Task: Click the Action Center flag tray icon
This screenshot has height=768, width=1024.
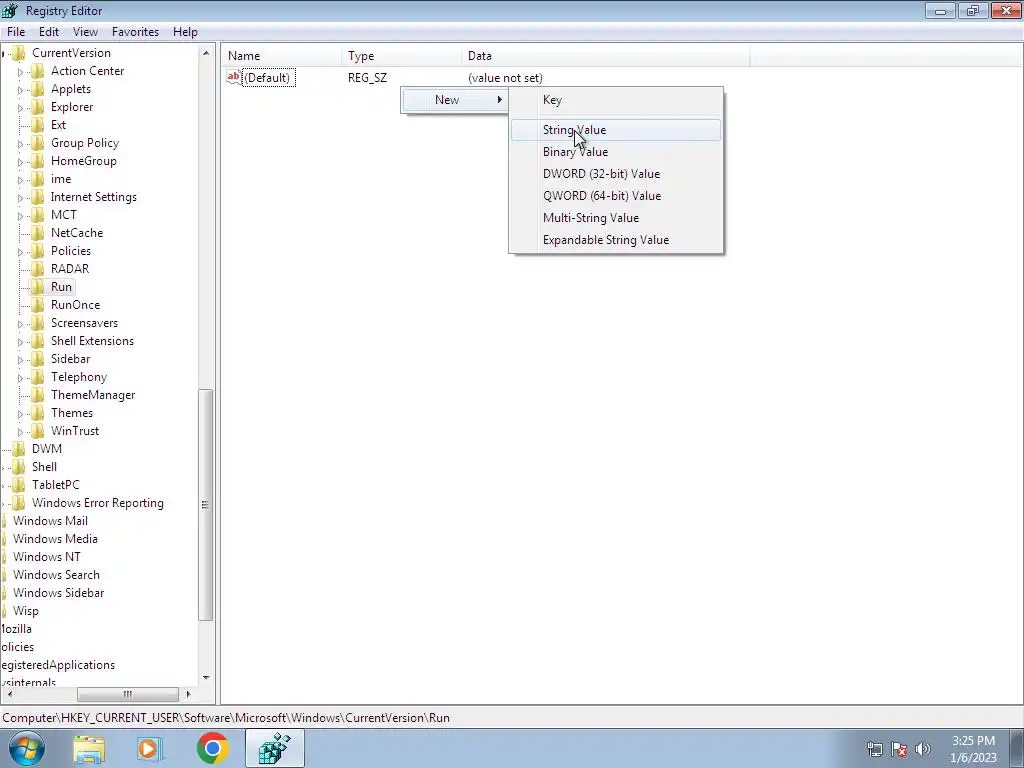Action: (899, 749)
